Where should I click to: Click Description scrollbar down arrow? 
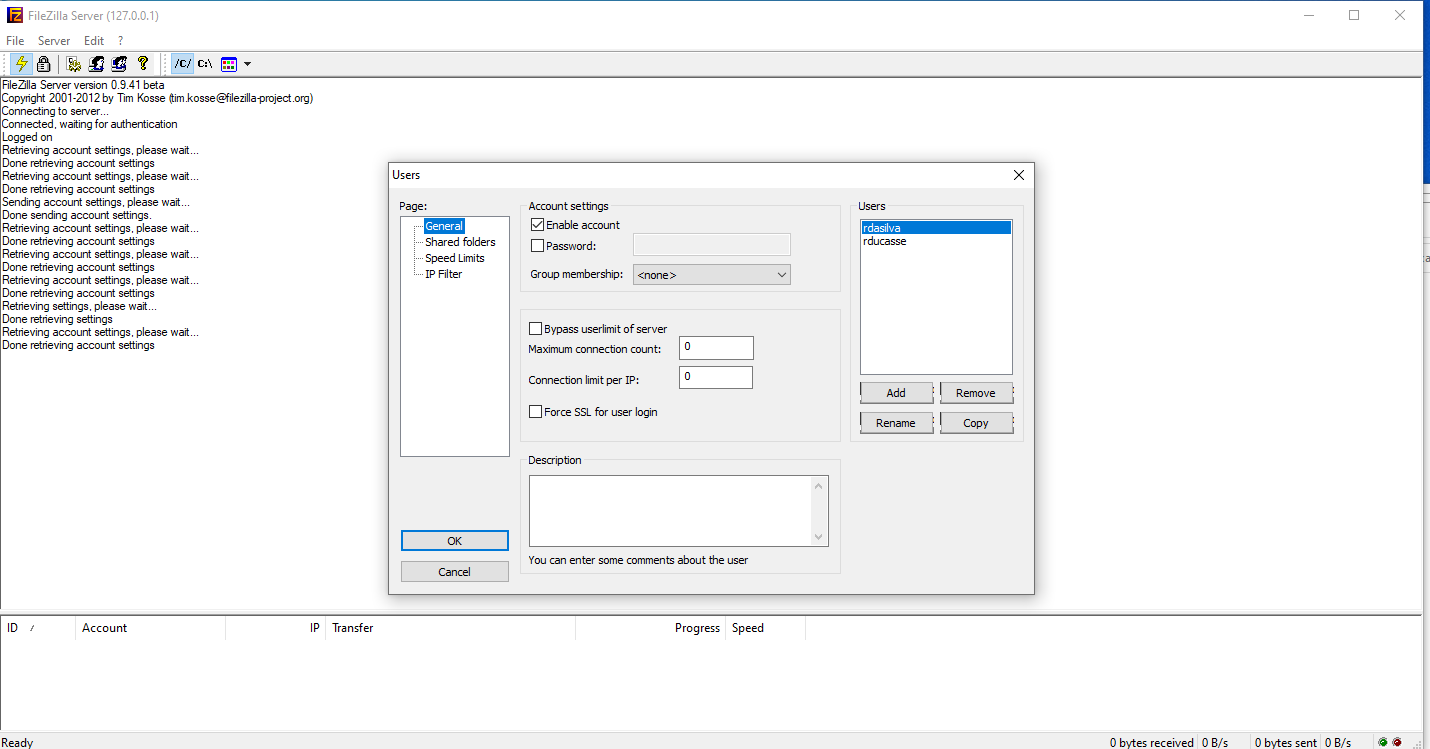click(820, 537)
